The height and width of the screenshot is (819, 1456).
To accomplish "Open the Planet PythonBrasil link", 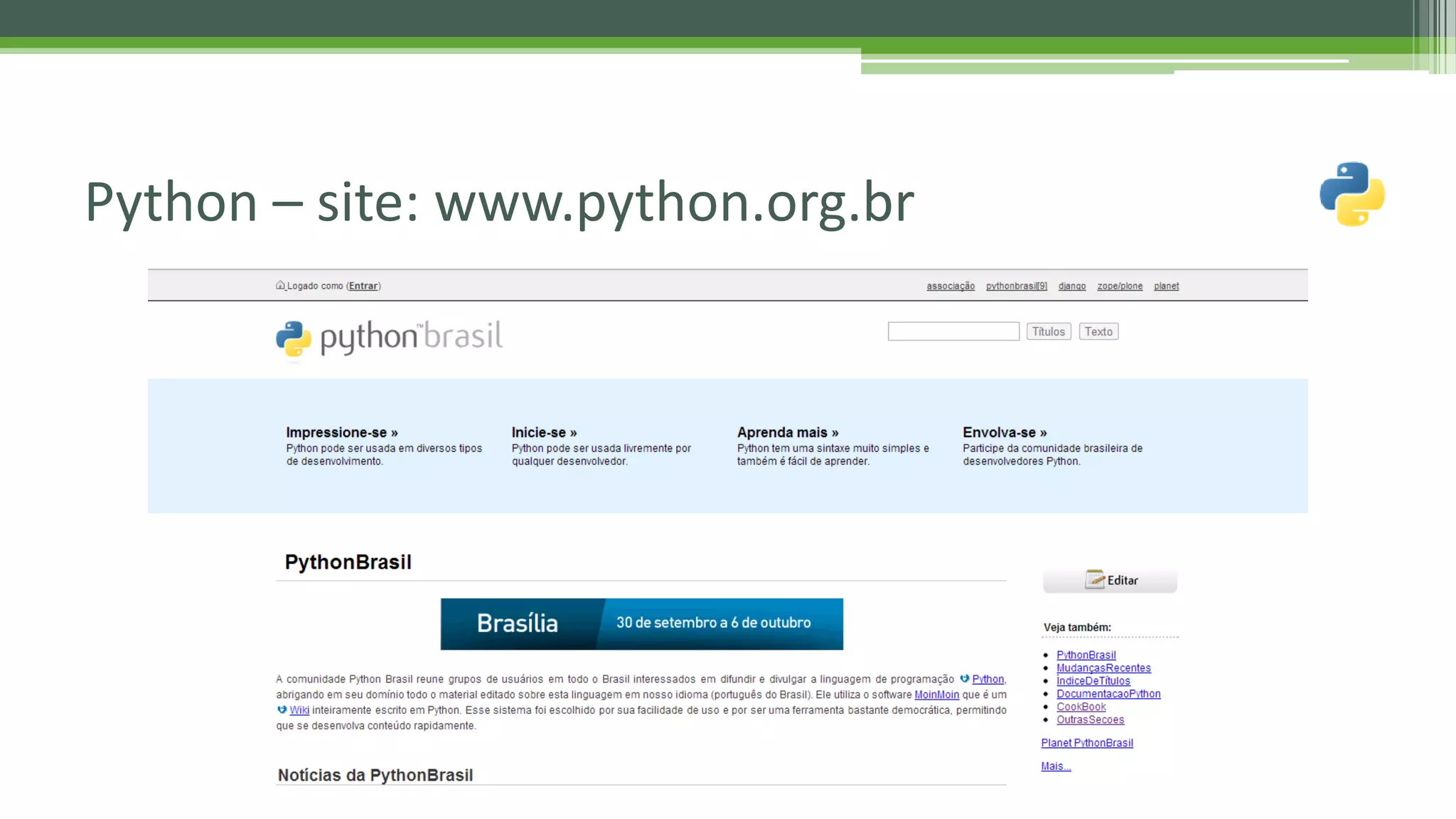I will (x=1087, y=743).
